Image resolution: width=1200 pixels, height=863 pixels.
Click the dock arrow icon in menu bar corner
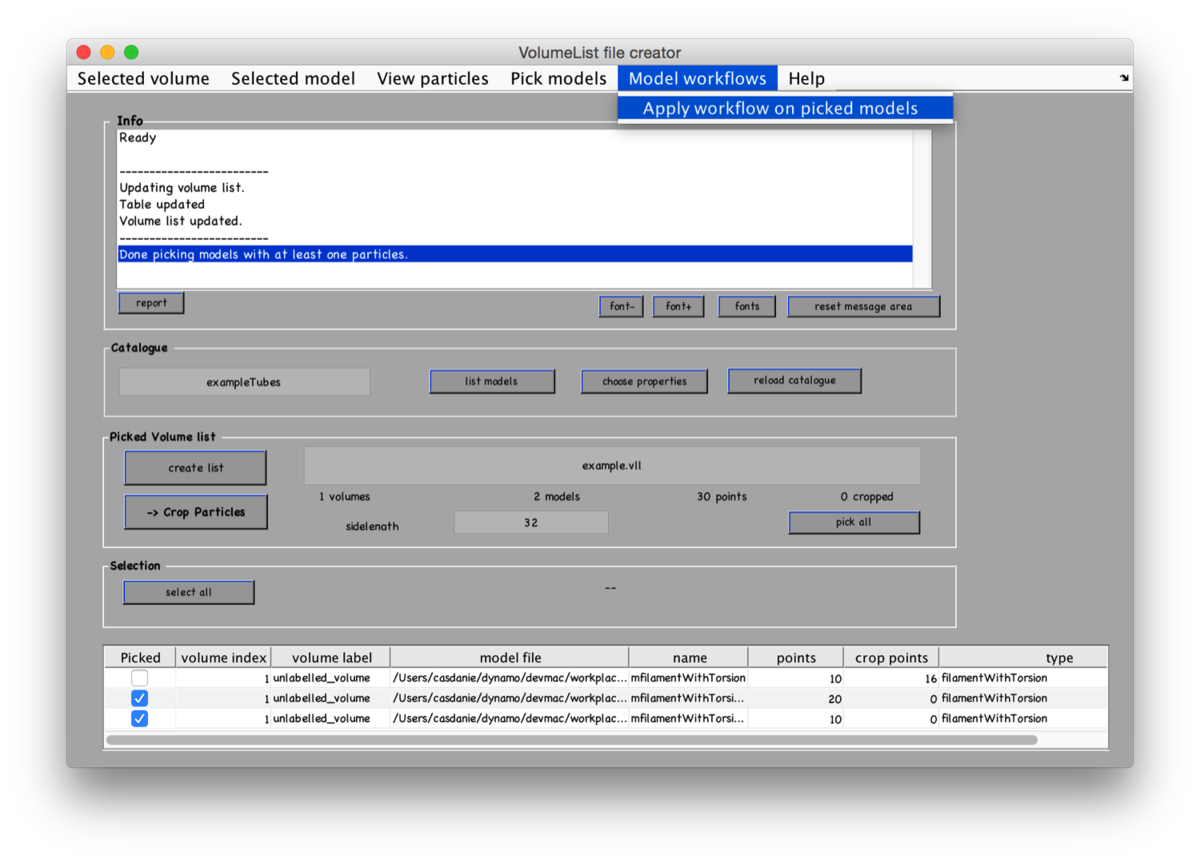(x=1124, y=78)
